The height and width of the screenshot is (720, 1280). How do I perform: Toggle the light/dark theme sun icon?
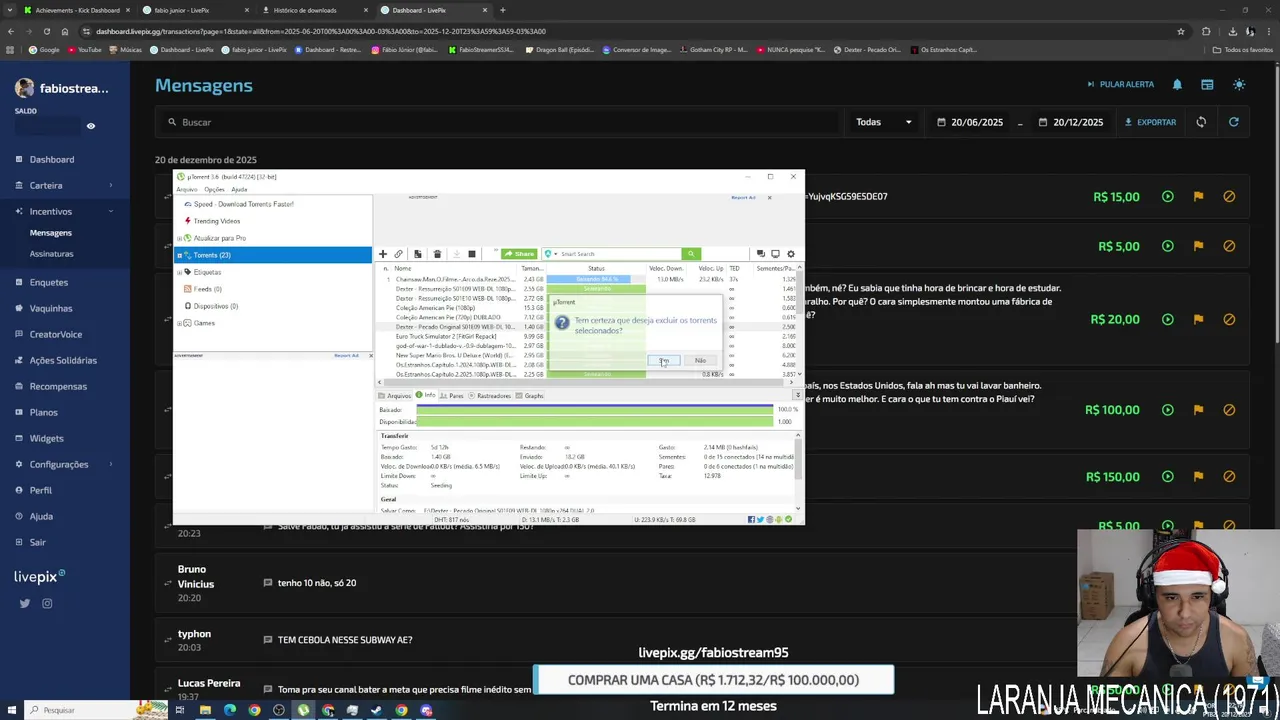tap(1239, 85)
